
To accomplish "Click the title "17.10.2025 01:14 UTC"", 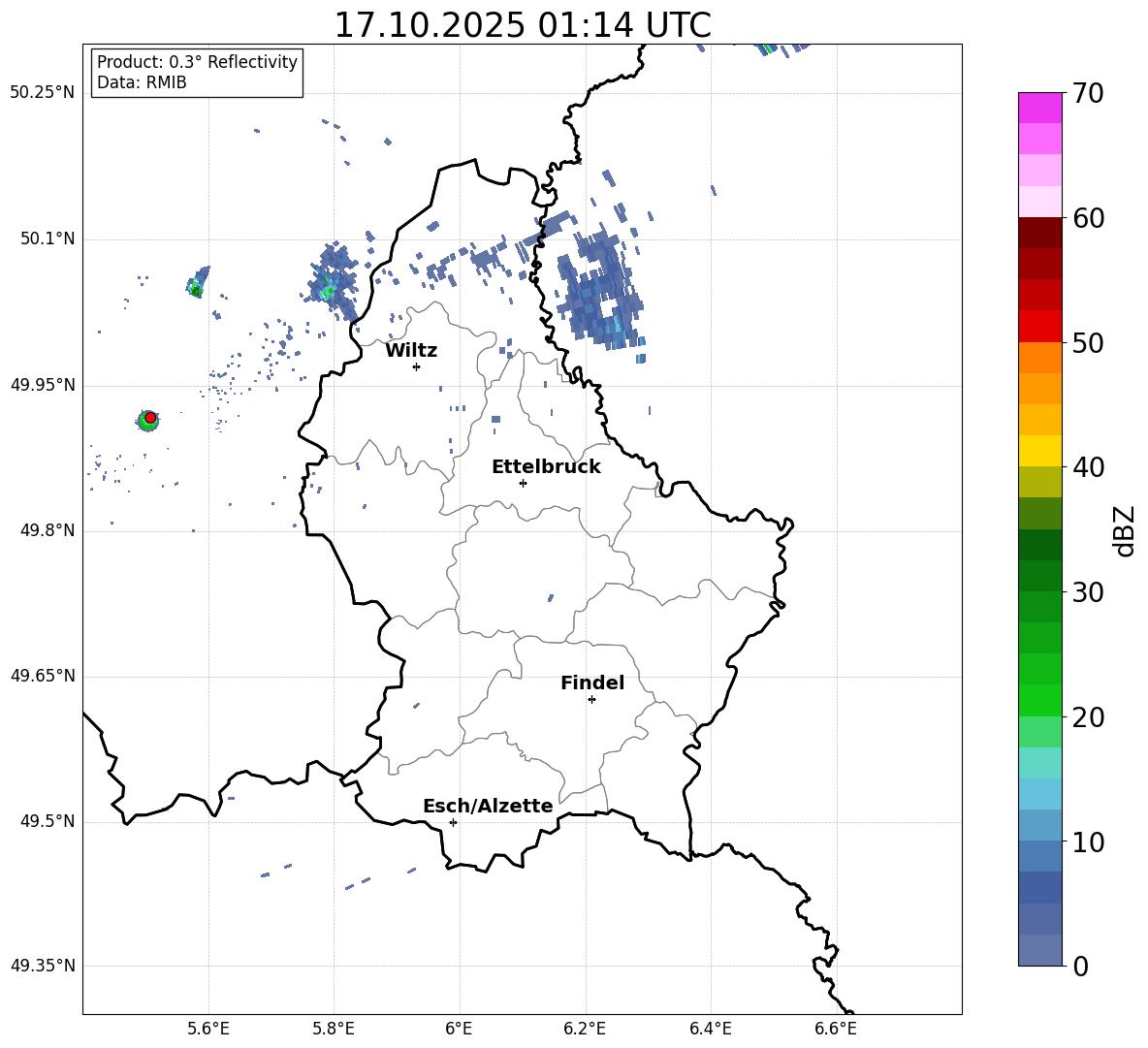I will coord(523,25).
